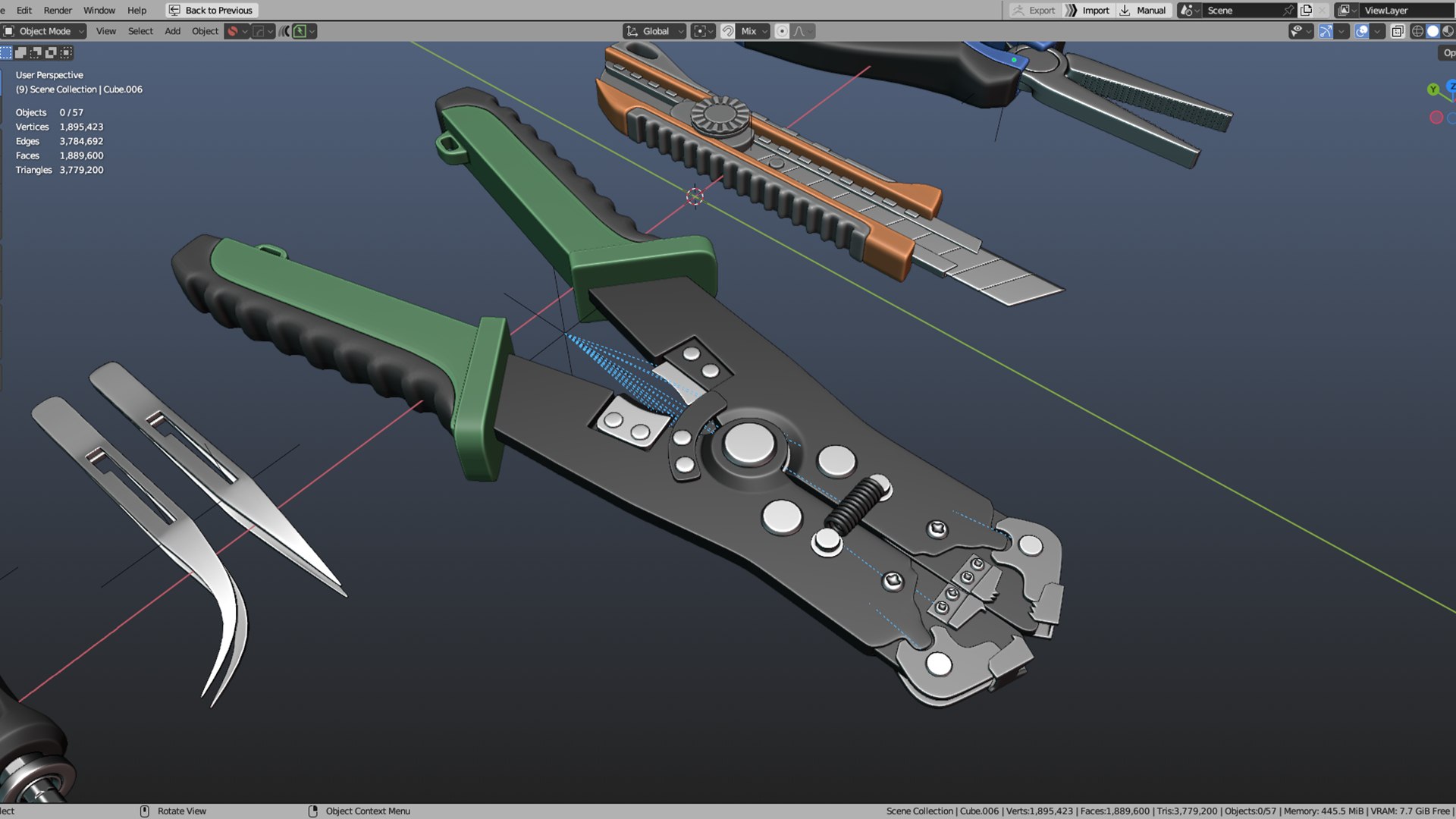Image resolution: width=1456 pixels, height=819 pixels.
Task: Select the subtract selection mode icon
Action: pos(36,52)
